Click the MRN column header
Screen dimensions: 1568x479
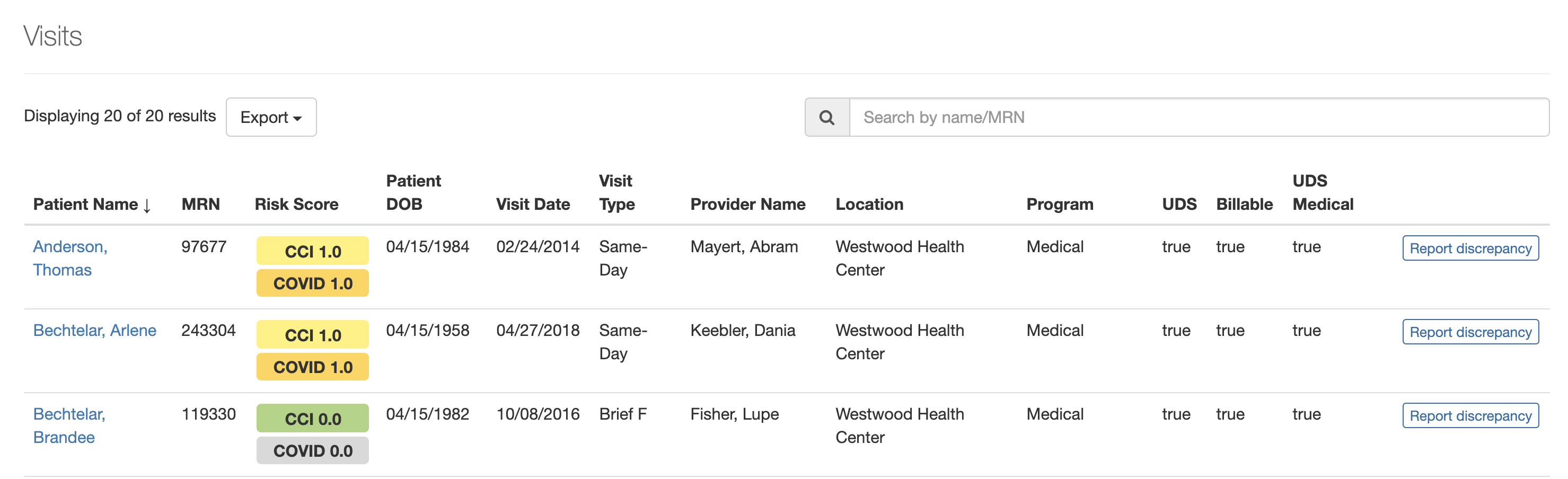(200, 205)
